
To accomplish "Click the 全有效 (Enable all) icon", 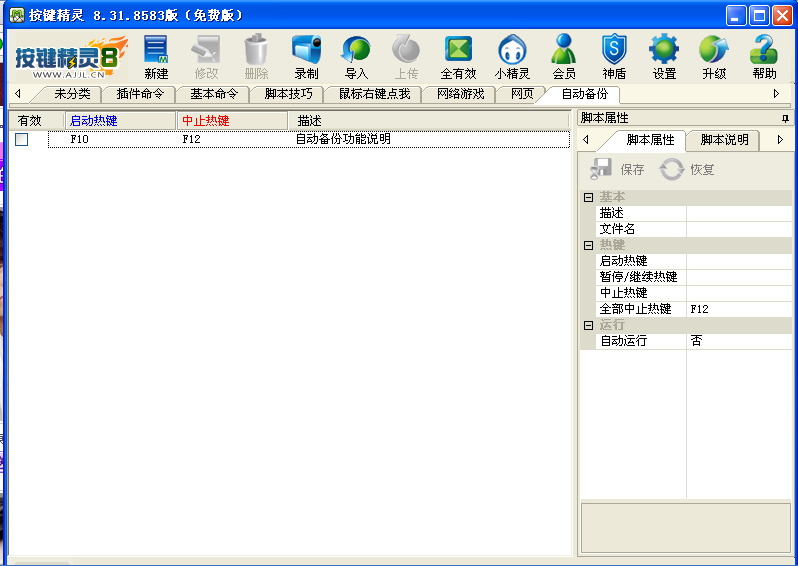I will [x=458, y=57].
